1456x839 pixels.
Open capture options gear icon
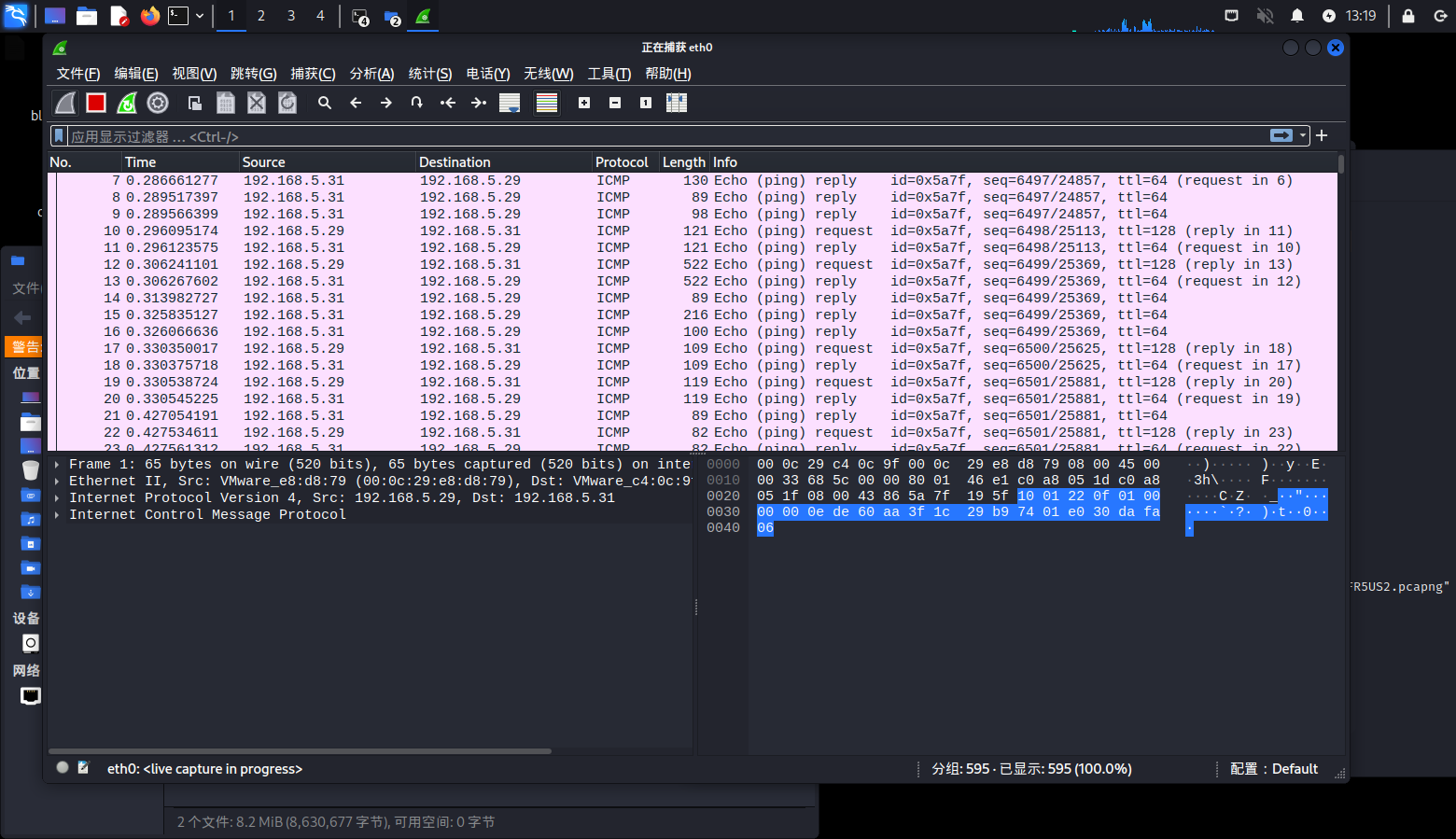click(158, 103)
